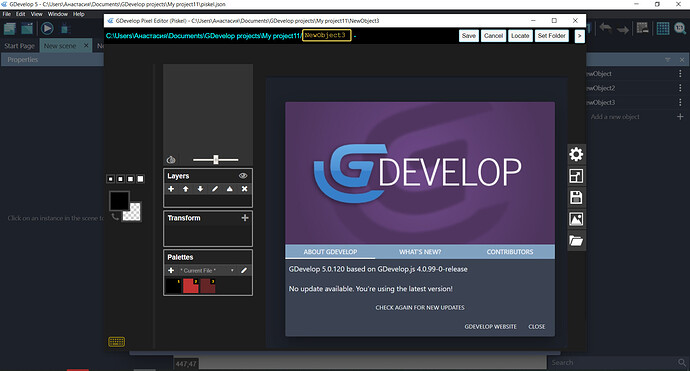Open the Piskel resize canvas icon
The height and width of the screenshot is (371, 690).
[576, 176]
